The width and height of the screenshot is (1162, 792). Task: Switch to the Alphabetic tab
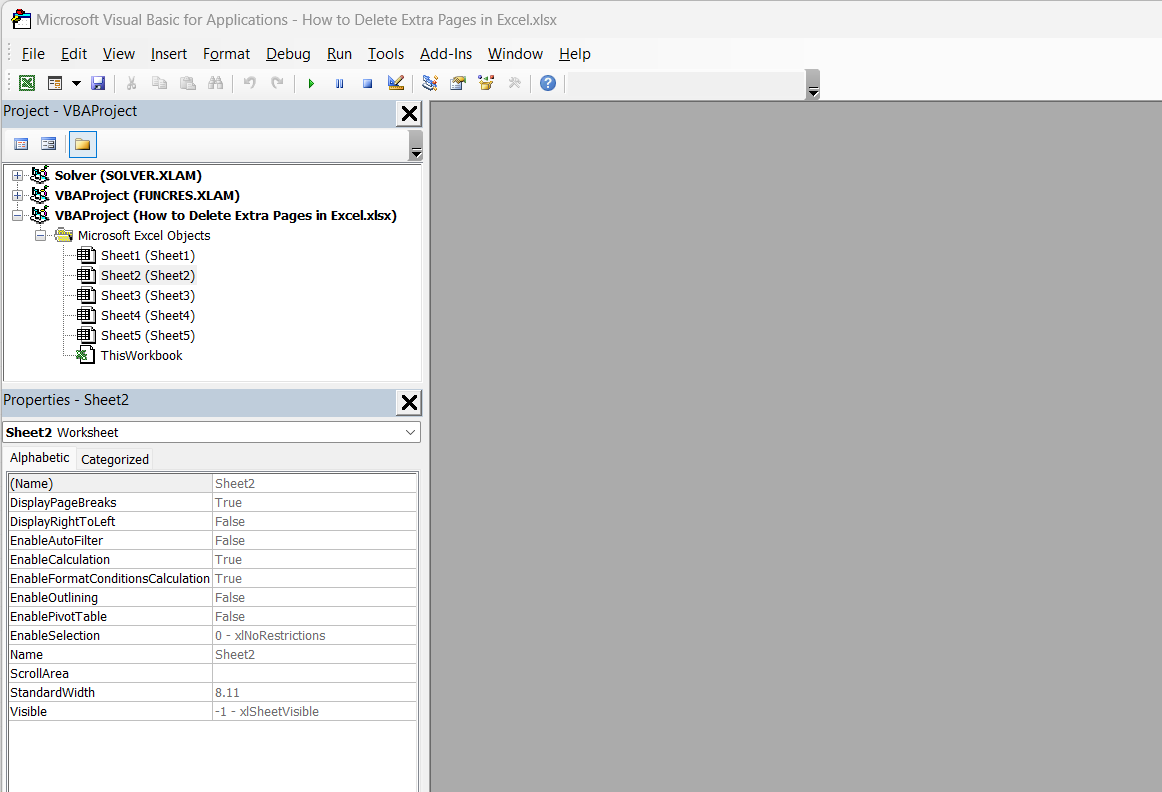pyautogui.click(x=39, y=458)
